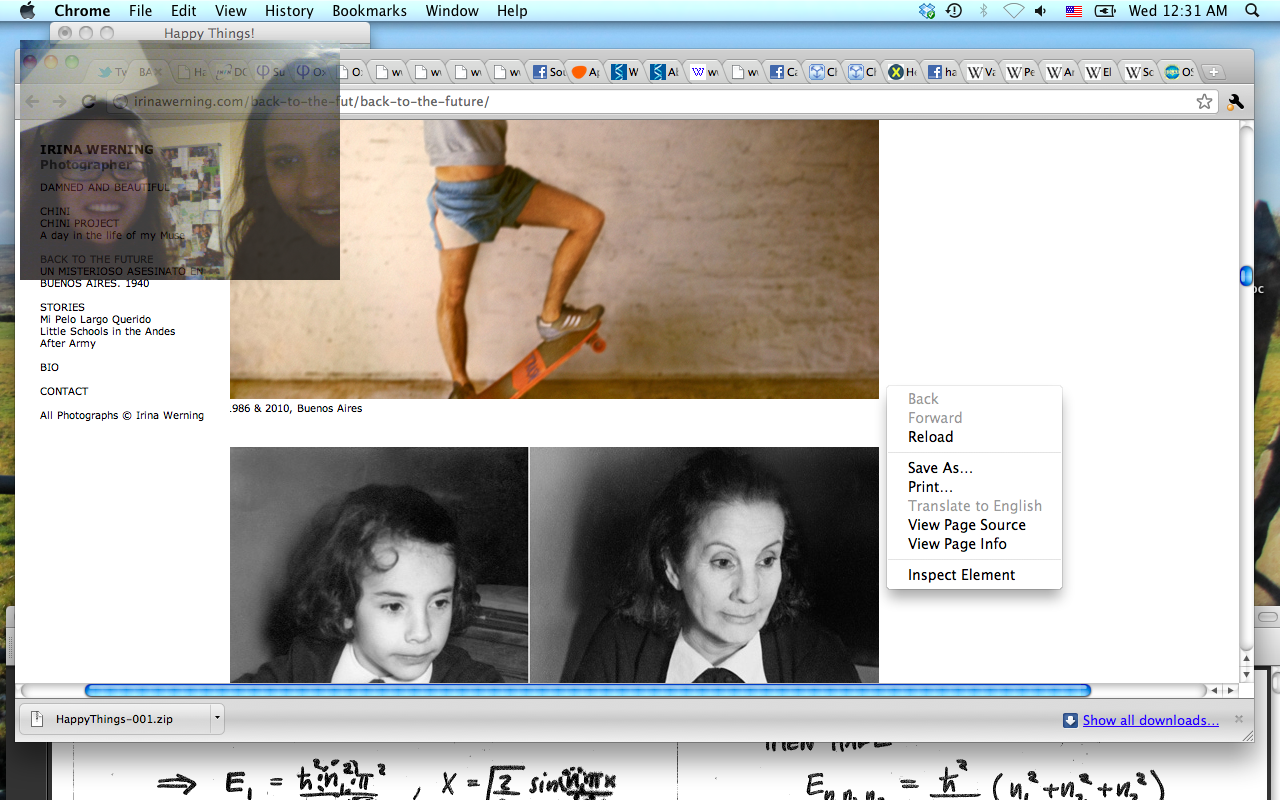This screenshot has height=800, width=1280.
Task: Open a new tab with plus button
Action: [x=1213, y=72]
